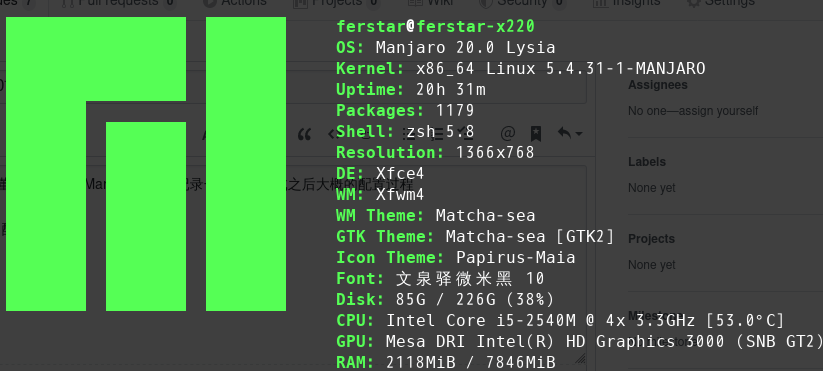The height and width of the screenshot is (371, 823).
Task: Click the kernel version '5.4.31-1-MANJARO'
Action: tap(626, 69)
